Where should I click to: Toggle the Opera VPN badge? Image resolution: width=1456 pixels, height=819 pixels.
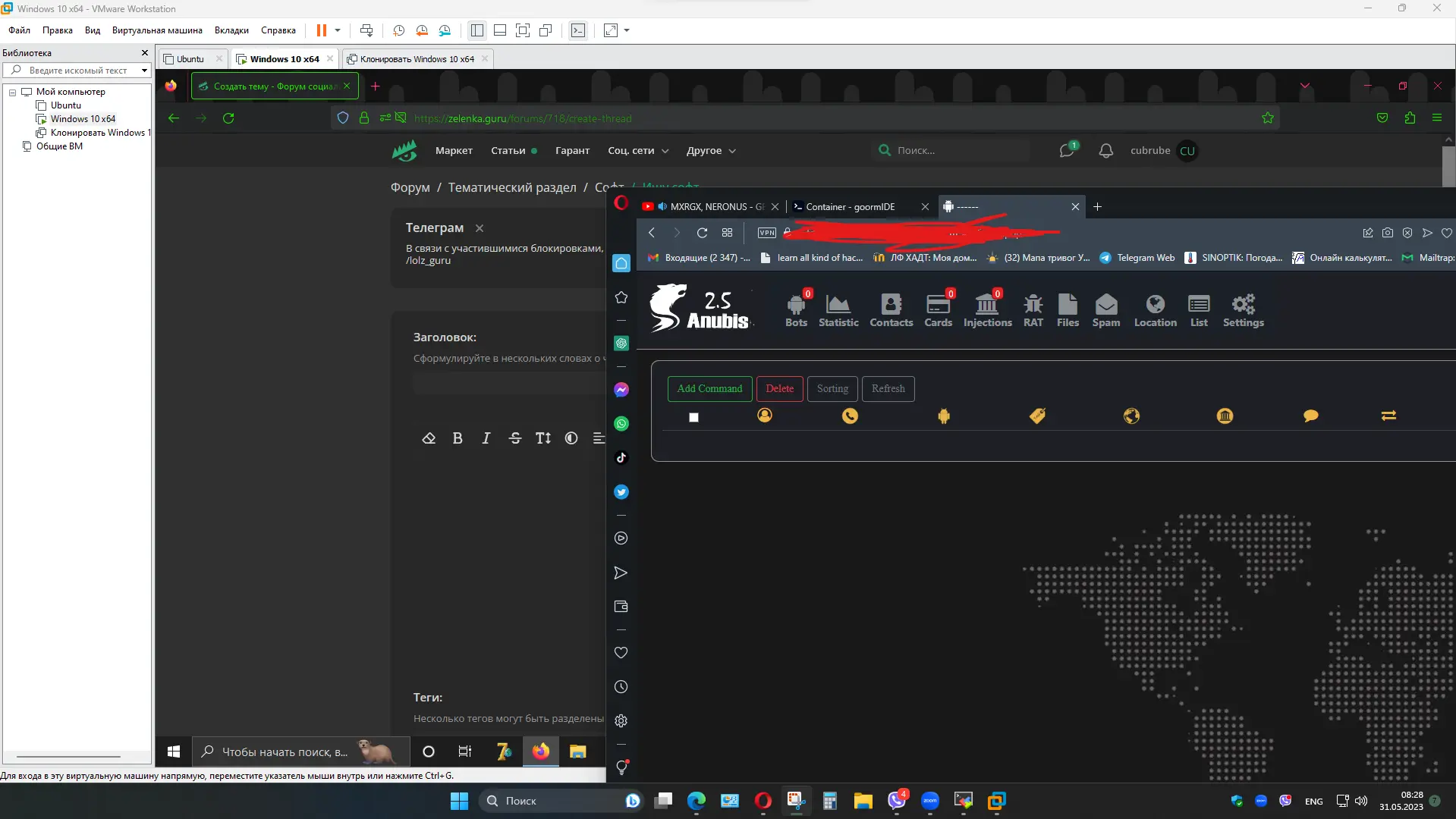(x=767, y=233)
